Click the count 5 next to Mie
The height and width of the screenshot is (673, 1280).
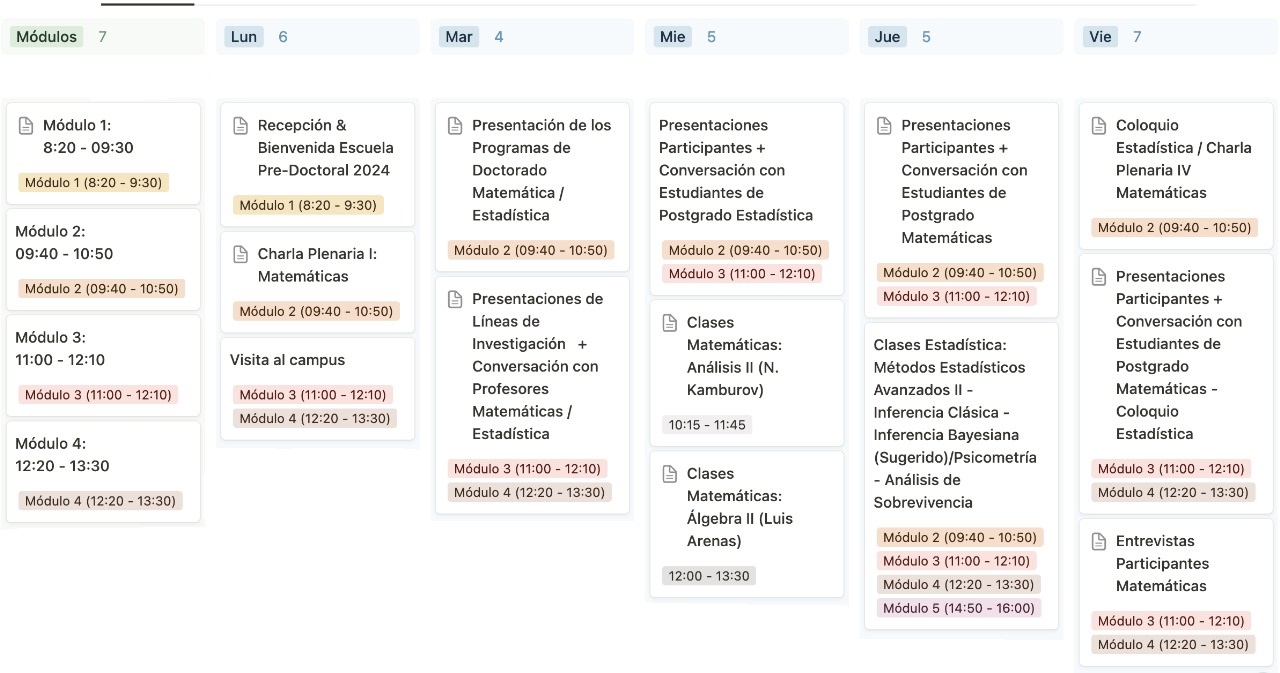point(711,37)
